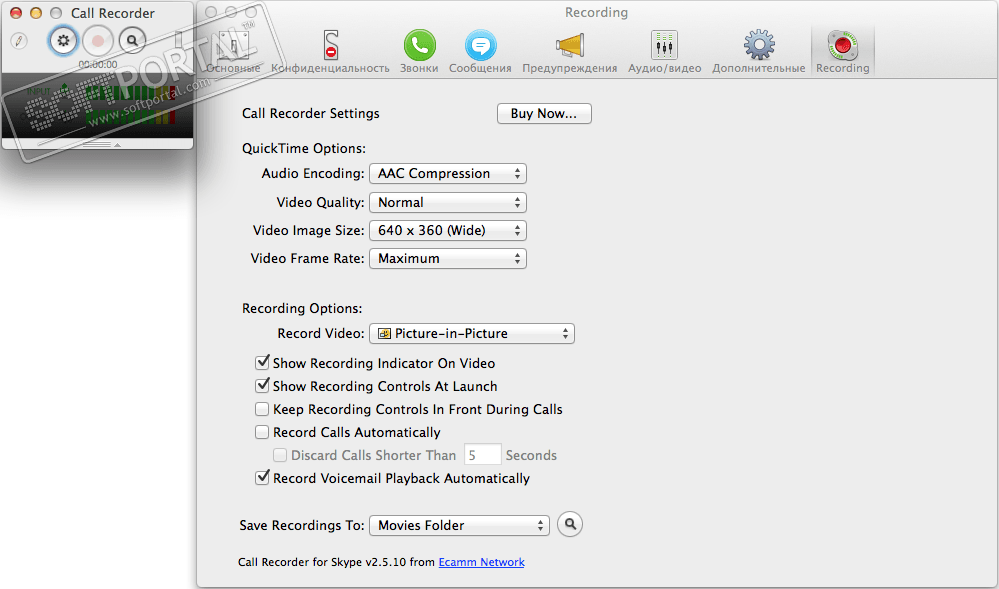The image size is (999, 589).
Task: Open the Ecamm Network link
Action: click(482, 562)
